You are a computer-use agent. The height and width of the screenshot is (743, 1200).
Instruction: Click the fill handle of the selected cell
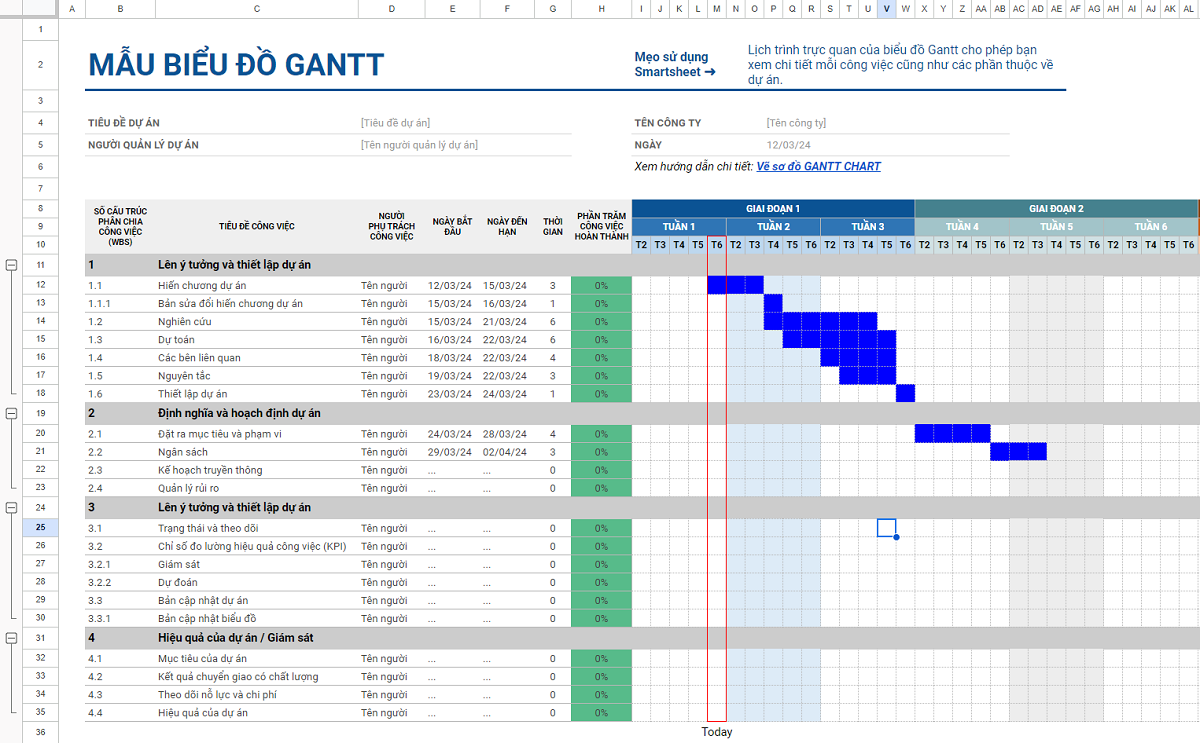click(896, 537)
